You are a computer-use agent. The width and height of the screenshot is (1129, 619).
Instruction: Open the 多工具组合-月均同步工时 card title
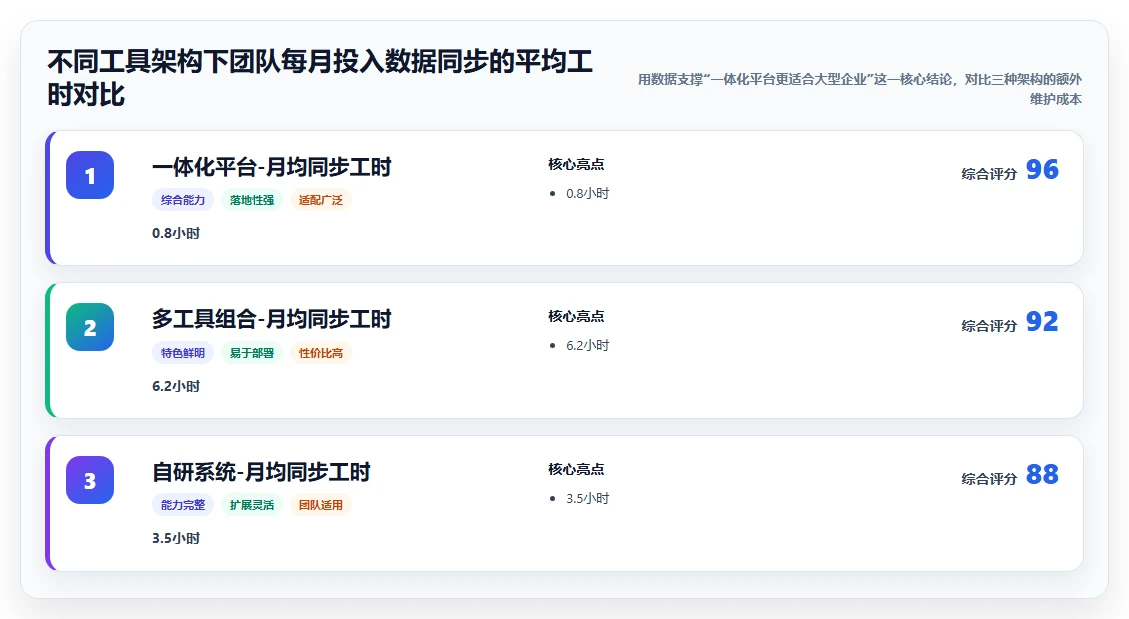271,319
